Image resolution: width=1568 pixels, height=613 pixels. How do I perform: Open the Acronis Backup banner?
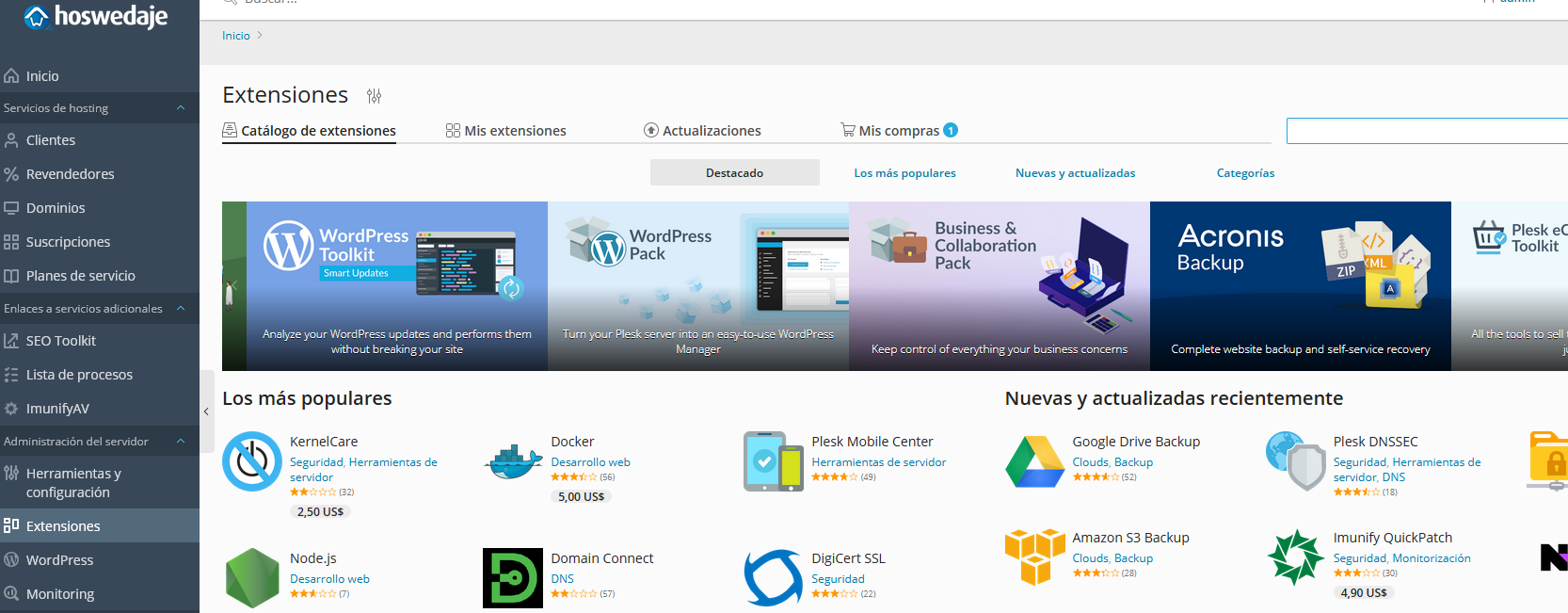coord(1301,286)
